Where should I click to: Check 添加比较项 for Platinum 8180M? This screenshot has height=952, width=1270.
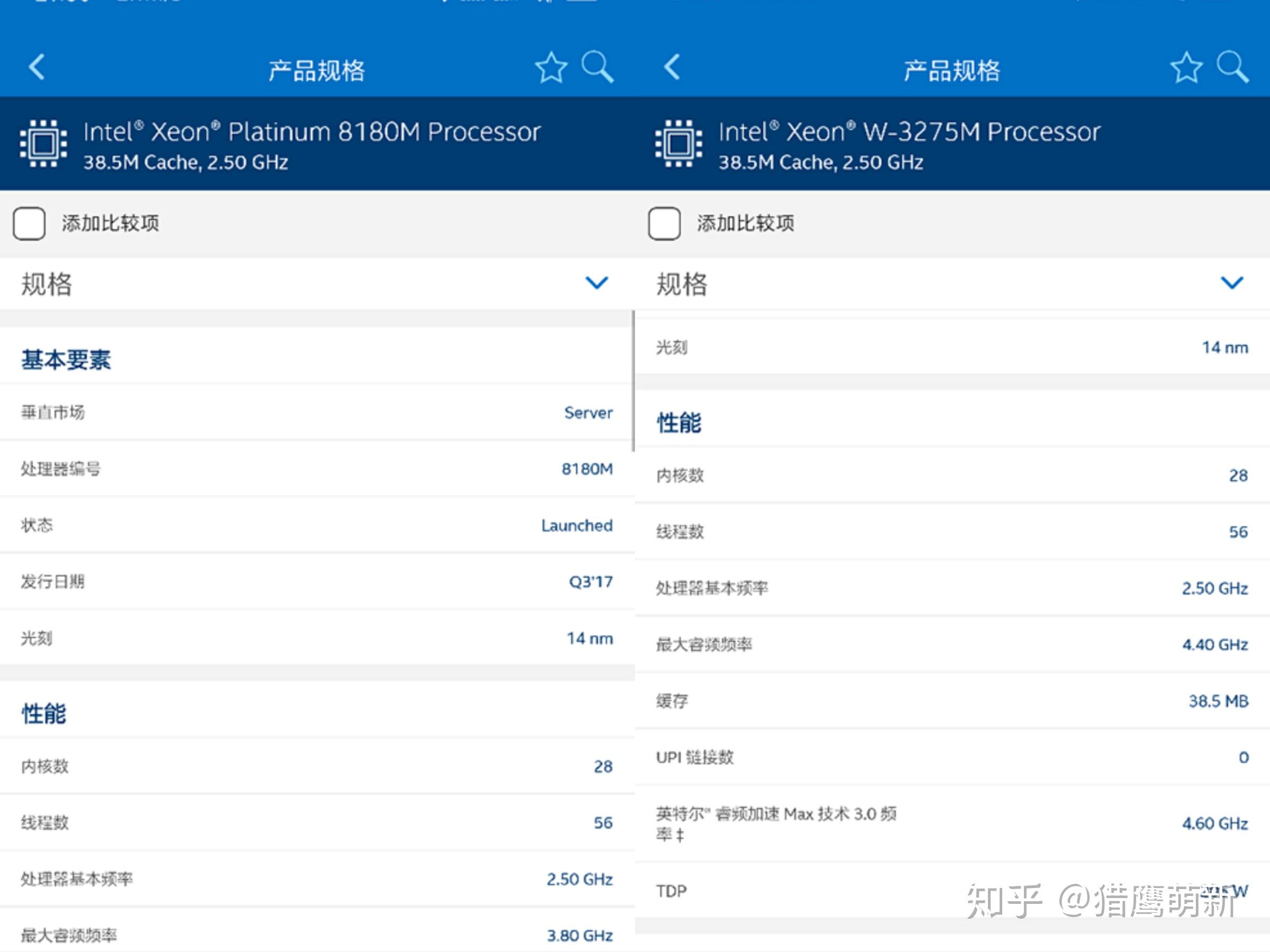29,223
